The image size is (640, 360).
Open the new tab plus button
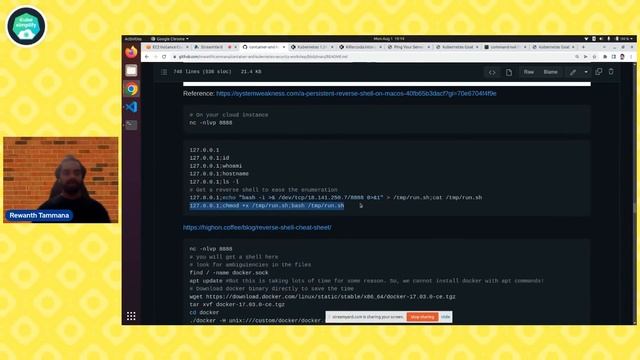pyautogui.click(x=583, y=47)
